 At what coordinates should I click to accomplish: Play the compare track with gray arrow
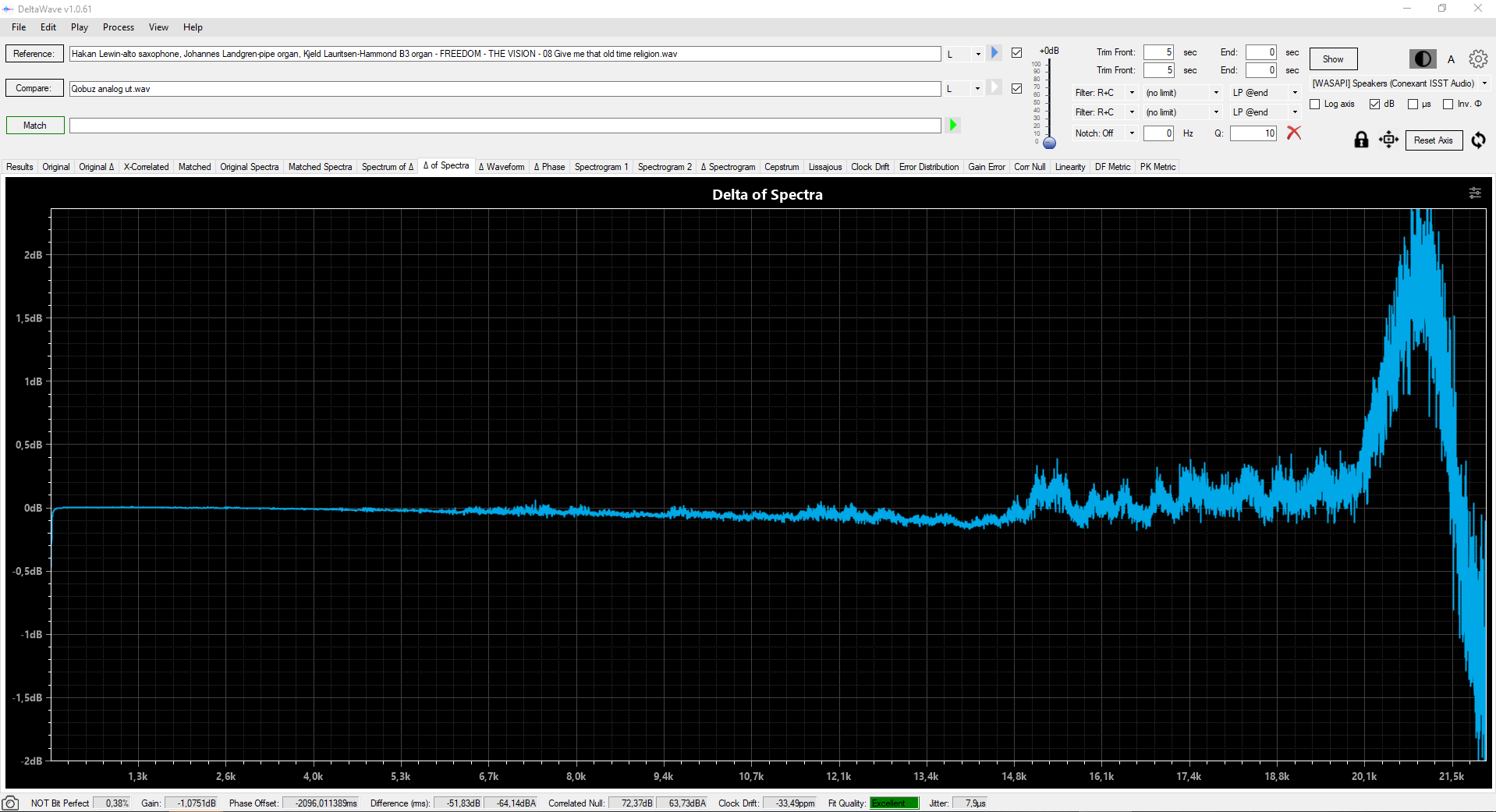pos(994,87)
